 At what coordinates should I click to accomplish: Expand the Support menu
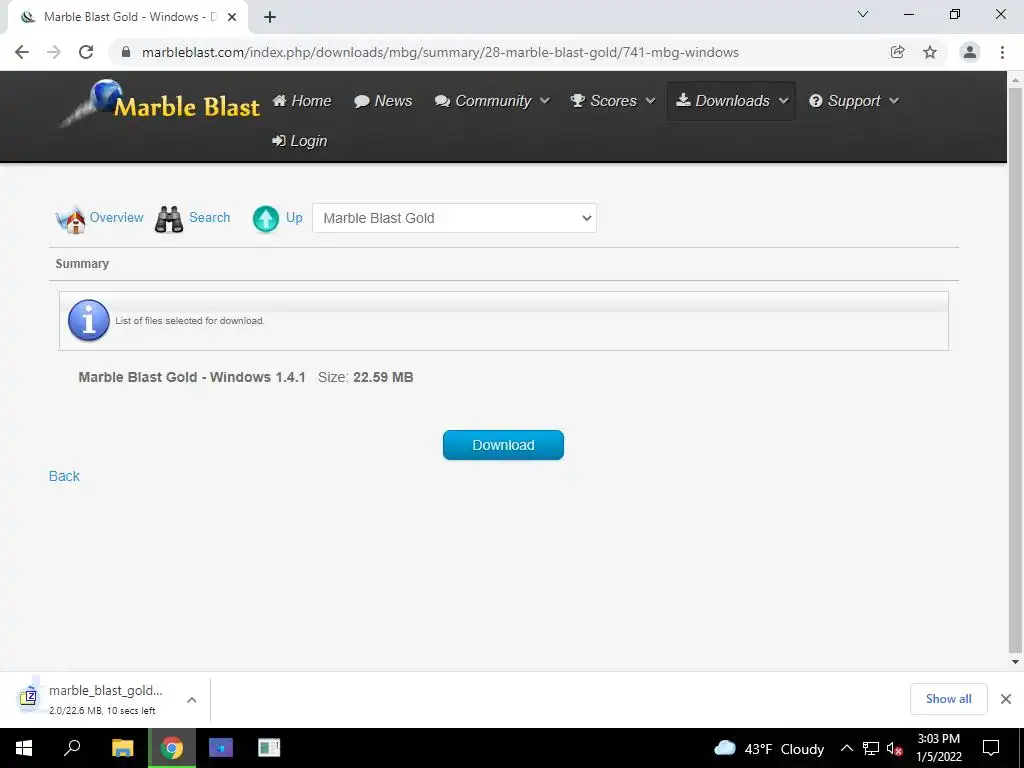(x=854, y=101)
